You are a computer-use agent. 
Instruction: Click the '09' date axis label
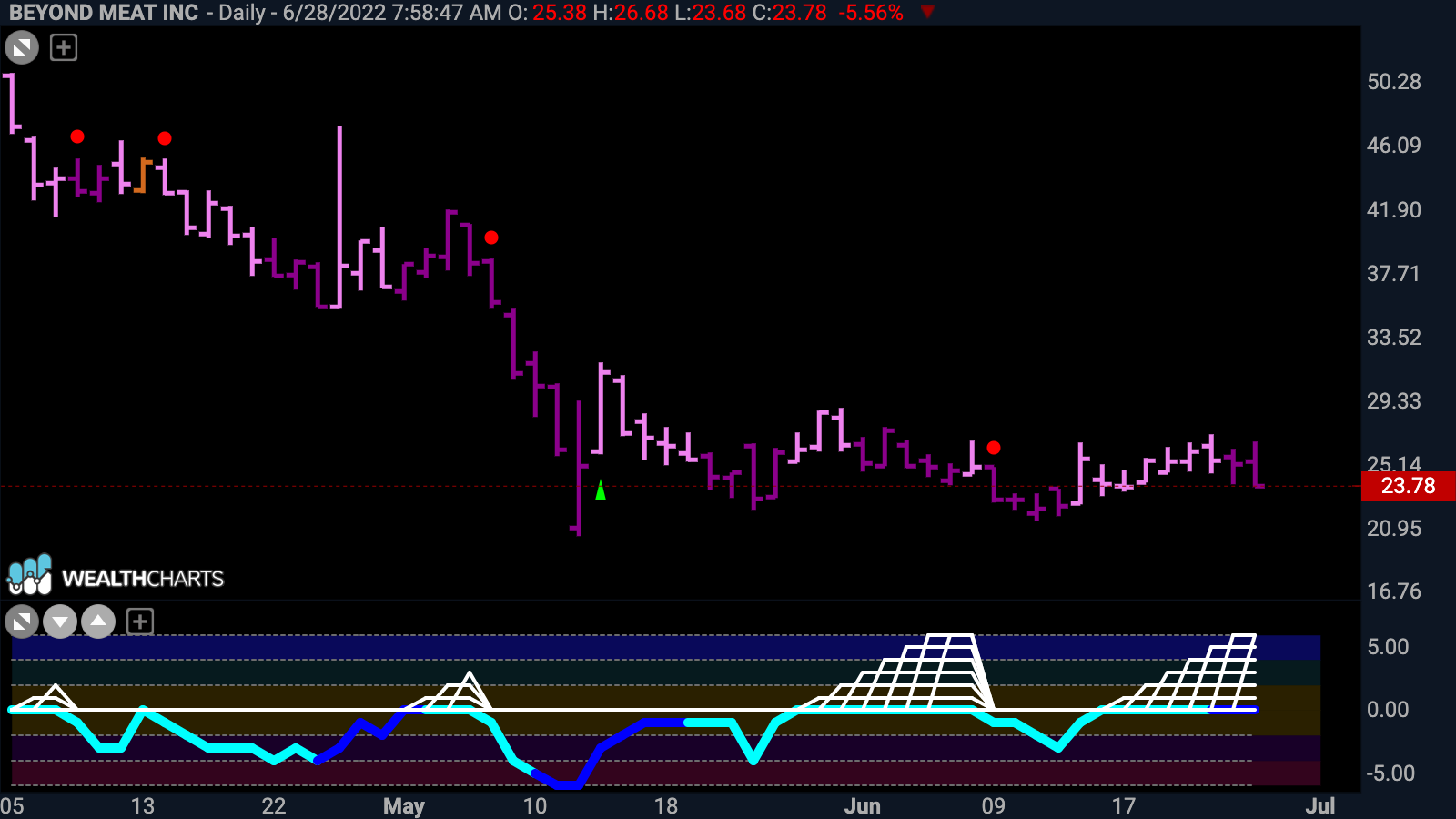click(994, 806)
